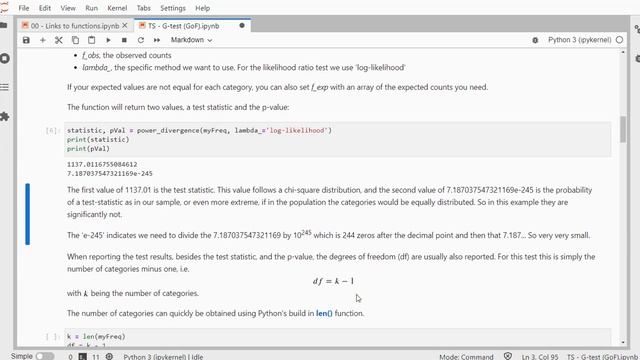Open the cell type Markdown dropdown
Screen dimensions: 640x360
coord(191,40)
